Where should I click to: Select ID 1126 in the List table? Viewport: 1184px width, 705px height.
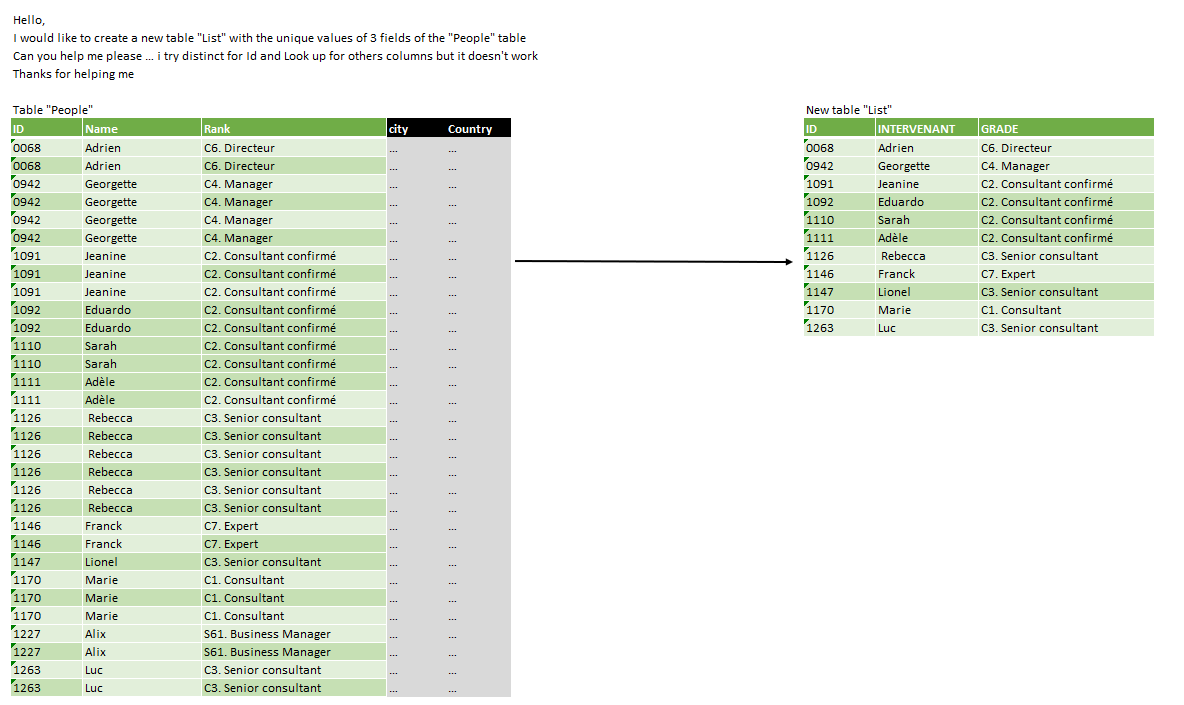point(840,257)
